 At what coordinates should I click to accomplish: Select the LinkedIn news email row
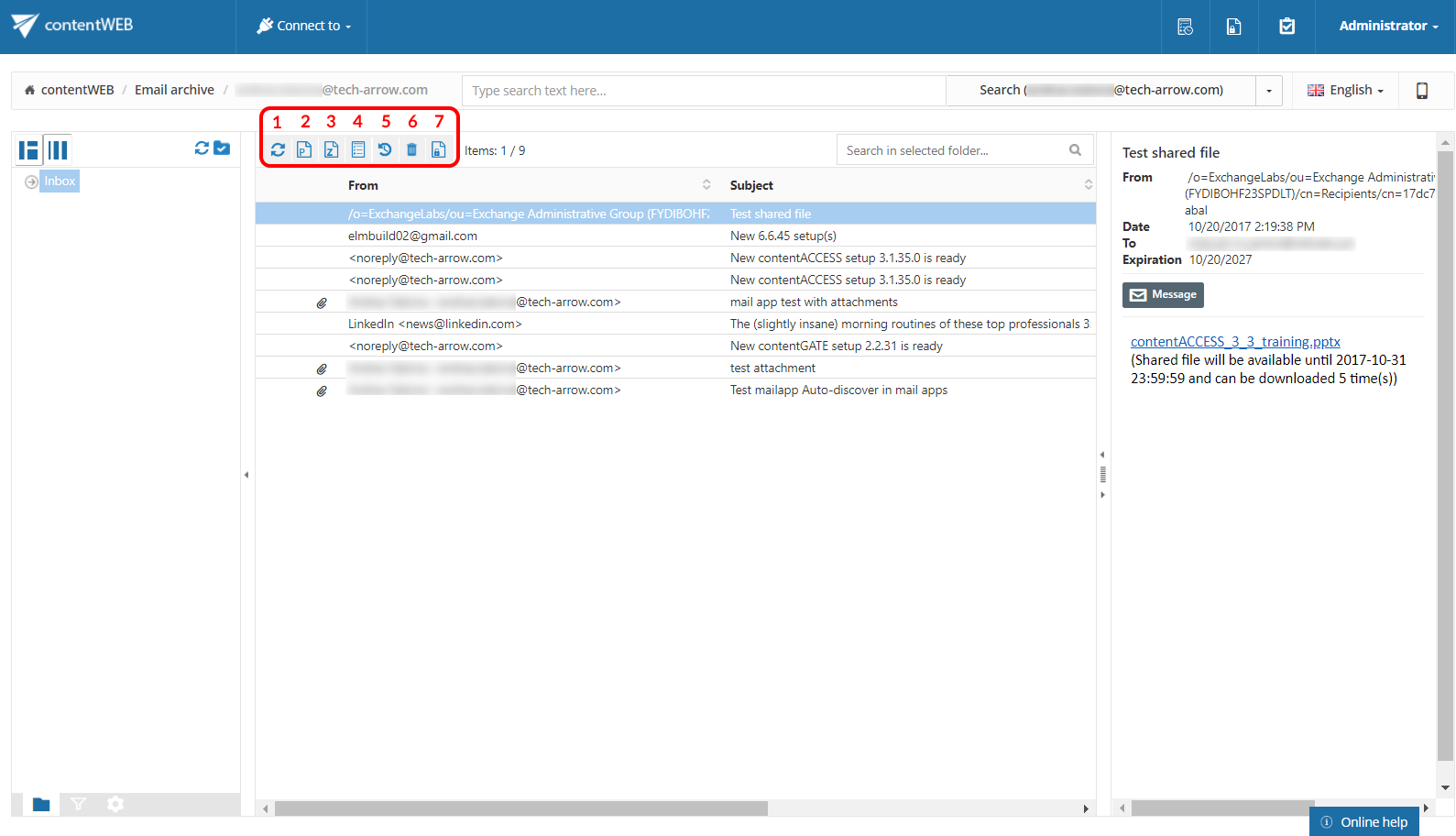click(x=675, y=324)
